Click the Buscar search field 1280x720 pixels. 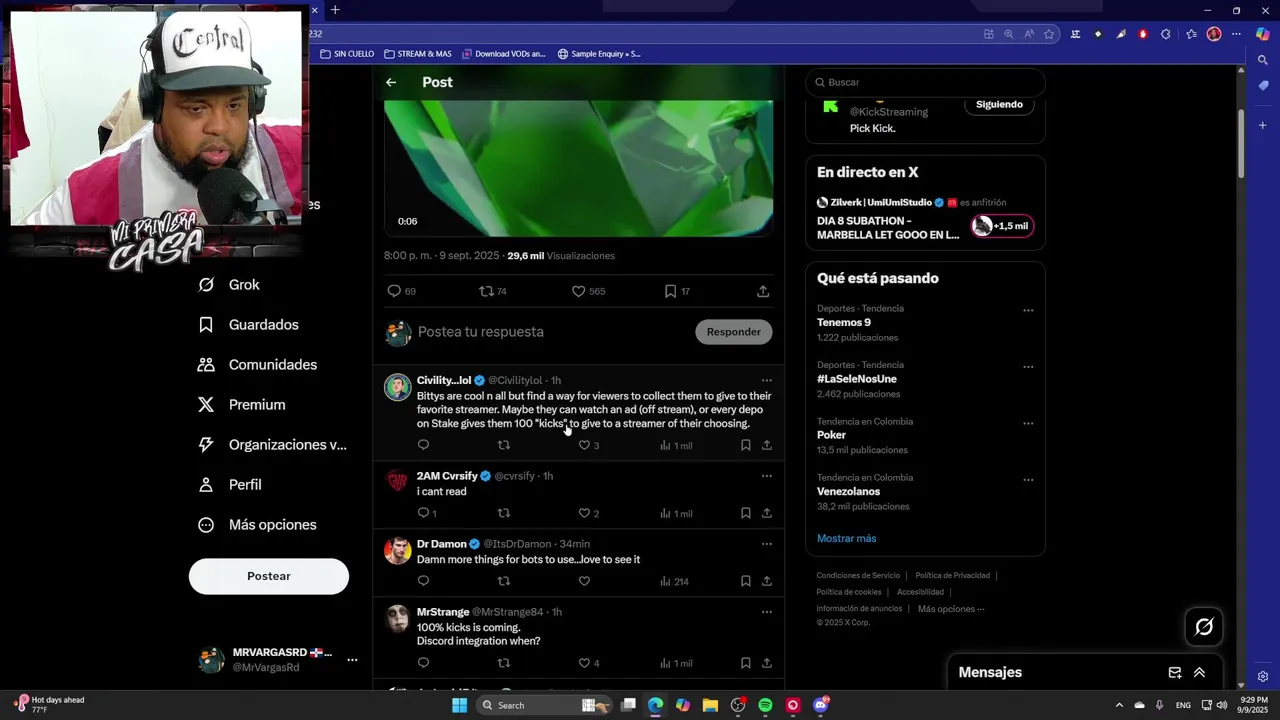click(x=925, y=82)
